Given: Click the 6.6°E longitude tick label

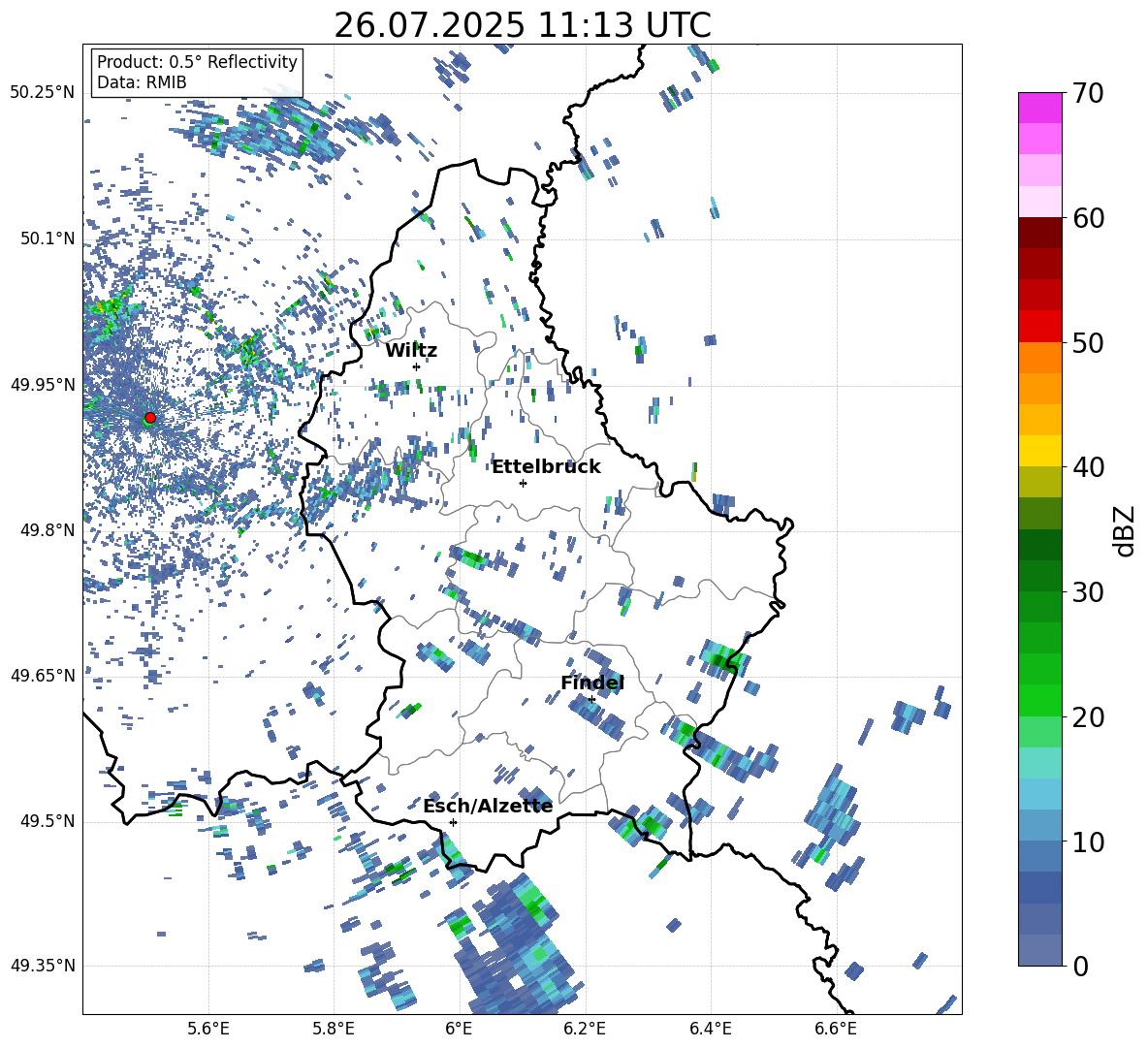Looking at the screenshot, I should click(x=836, y=1029).
